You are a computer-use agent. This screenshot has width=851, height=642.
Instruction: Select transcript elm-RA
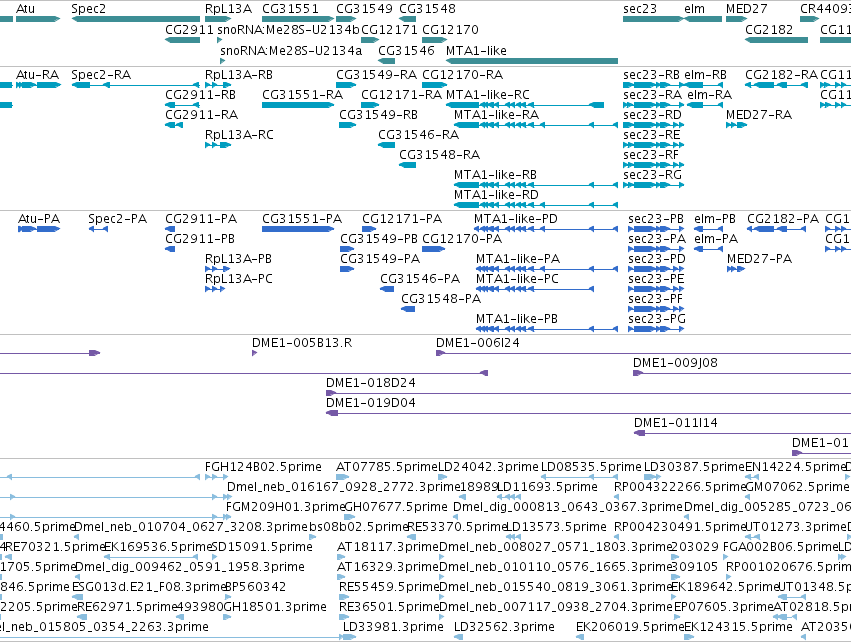(x=710, y=94)
